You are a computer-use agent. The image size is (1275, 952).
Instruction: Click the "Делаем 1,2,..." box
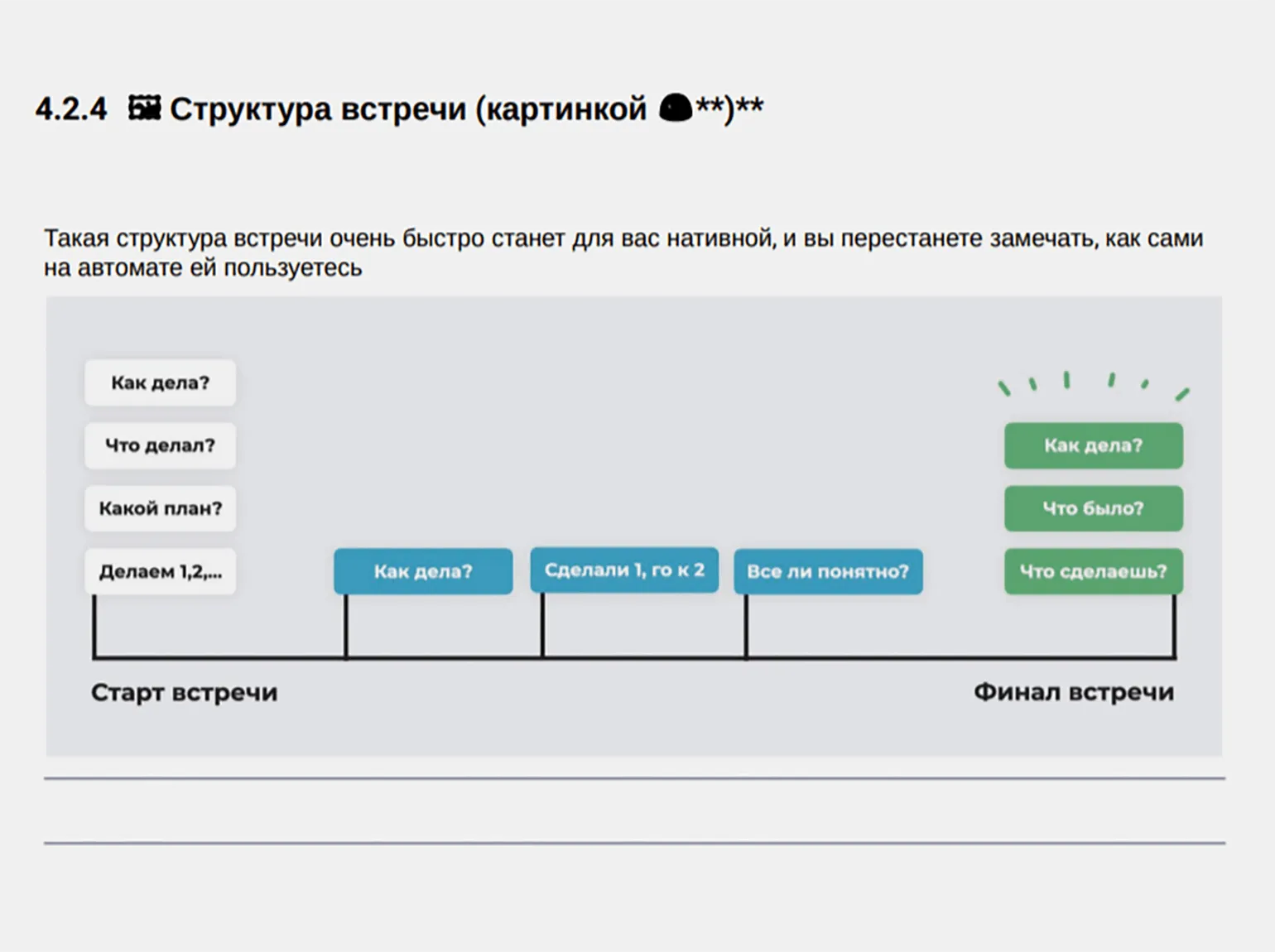tap(160, 571)
